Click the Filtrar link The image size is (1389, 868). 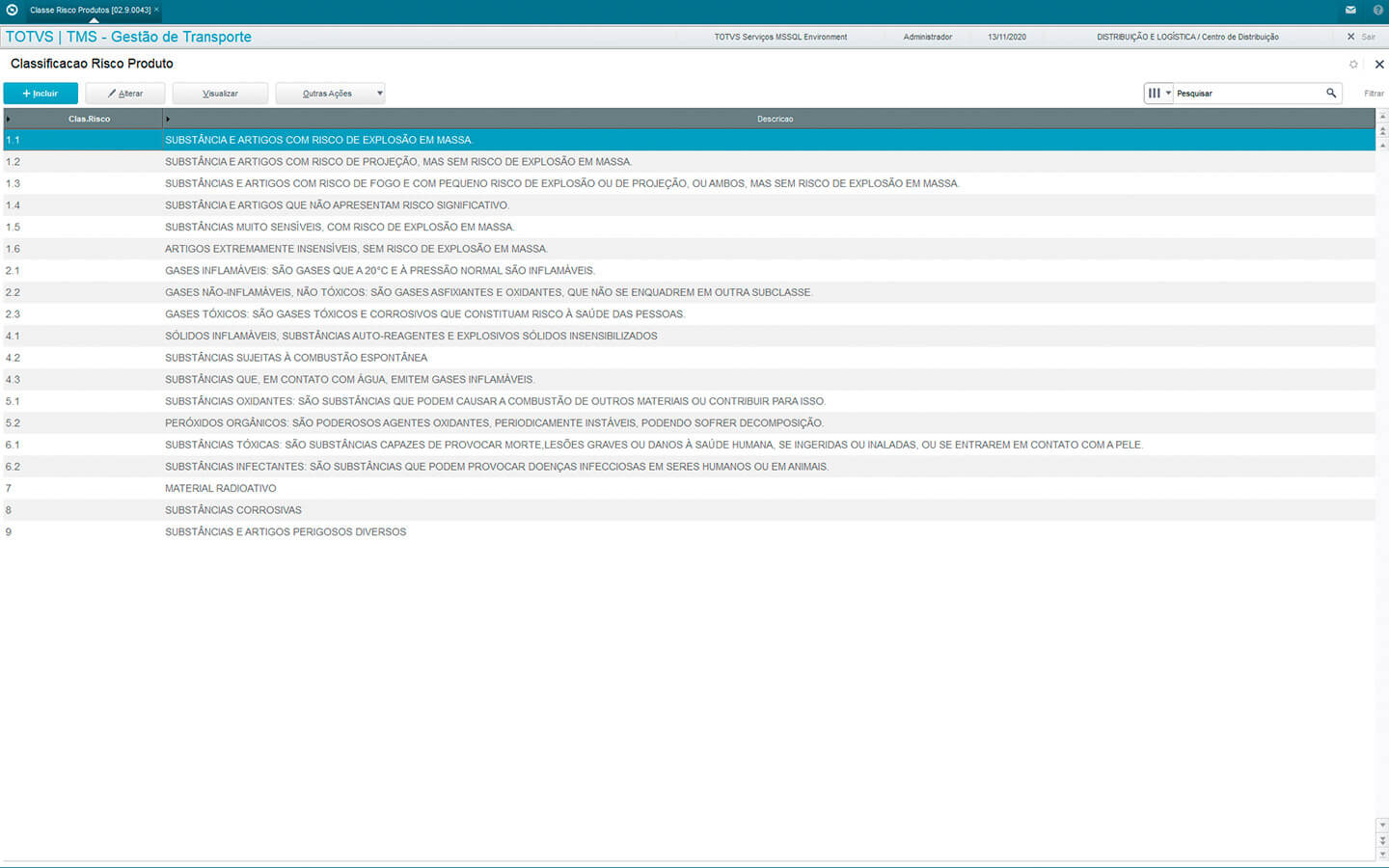point(1374,94)
